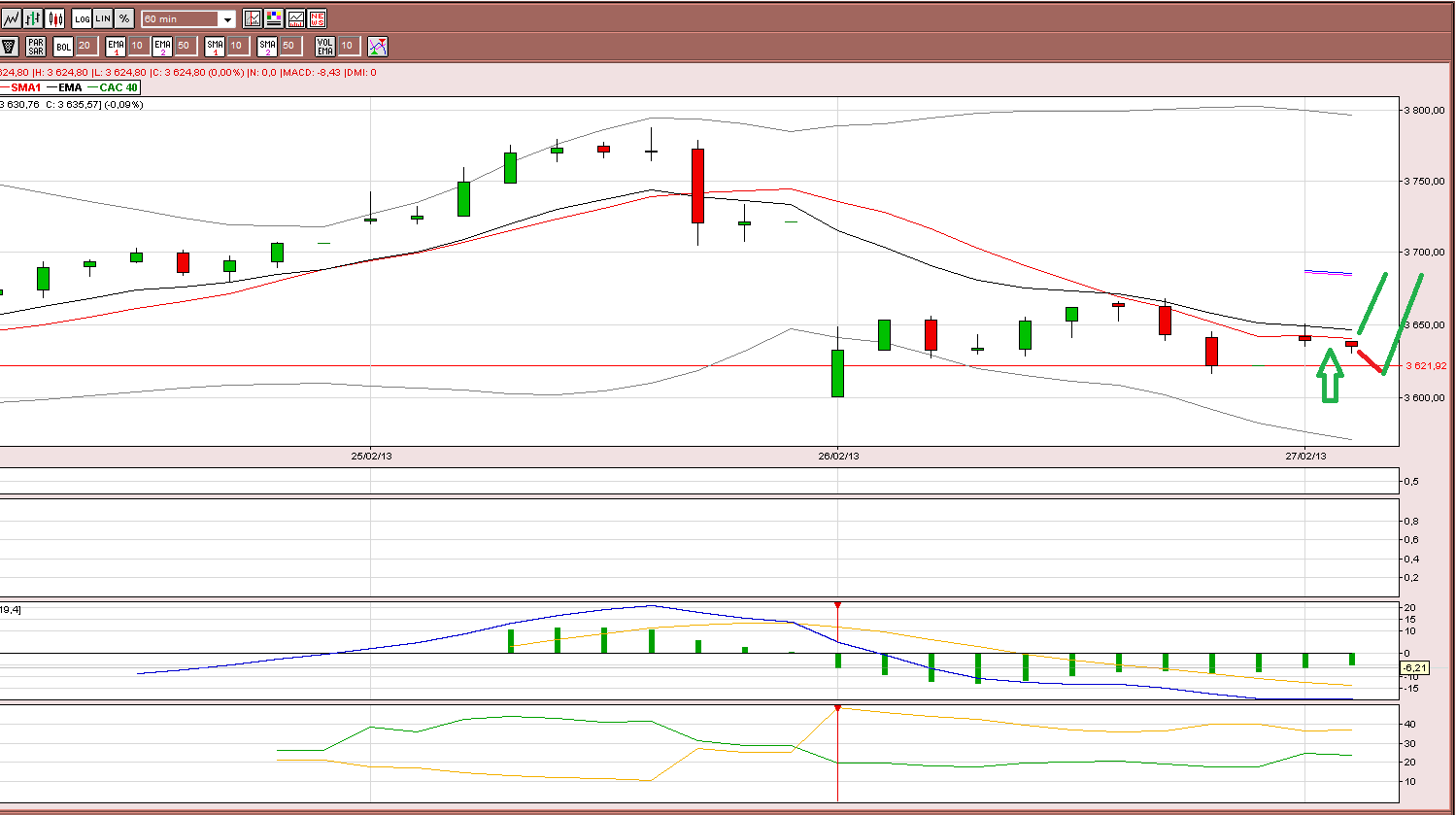Toggle the SMA 1 indicator

pyautogui.click(x=215, y=46)
